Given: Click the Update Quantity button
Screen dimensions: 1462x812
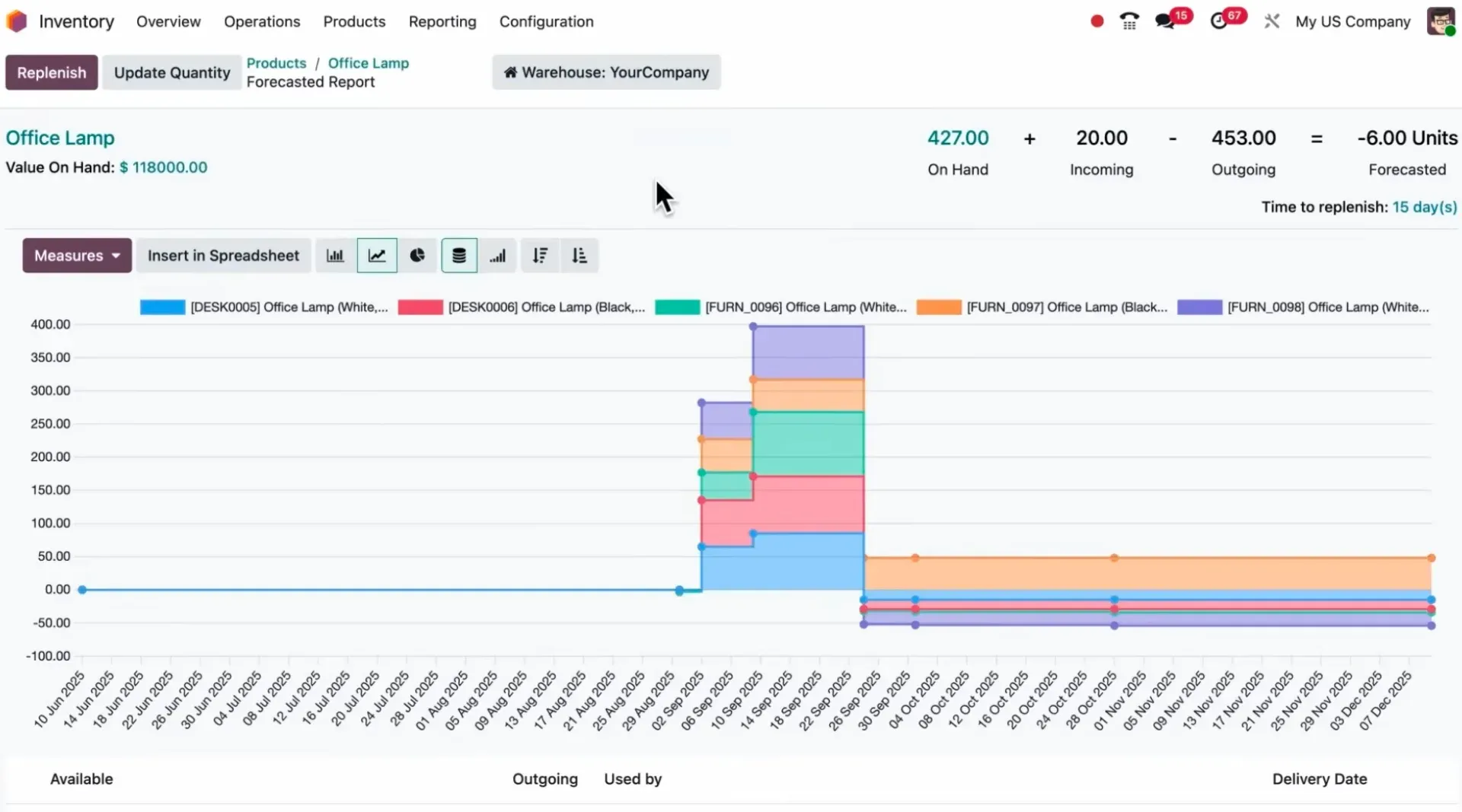Looking at the screenshot, I should pos(172,72).
